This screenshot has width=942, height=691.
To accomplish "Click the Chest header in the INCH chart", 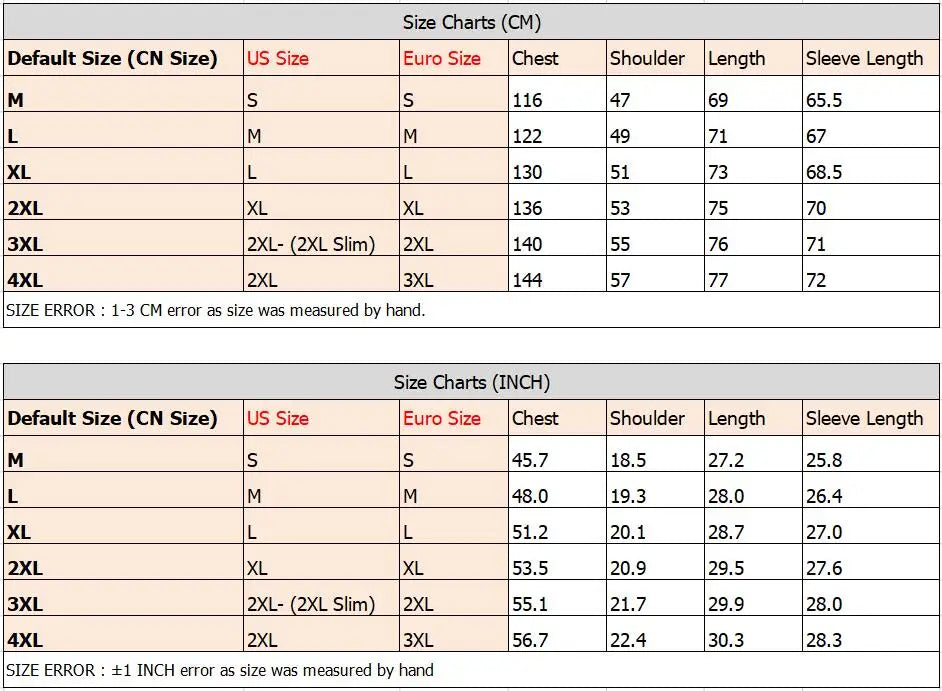I will coord(535,418).
